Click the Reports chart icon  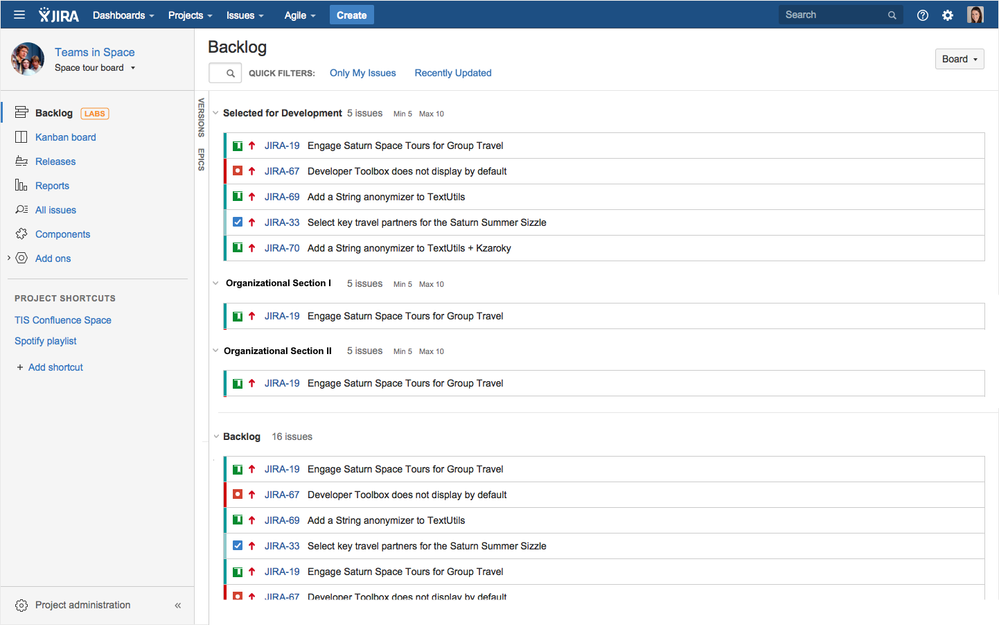pyautogui.click(x=21, y=185)
